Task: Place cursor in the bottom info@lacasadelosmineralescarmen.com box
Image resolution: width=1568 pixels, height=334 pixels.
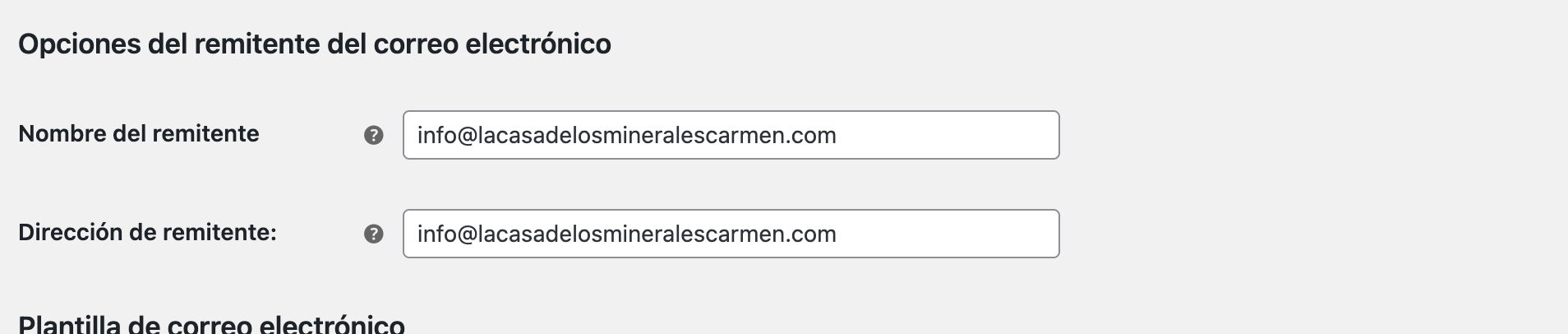Action: pos(731,234)
